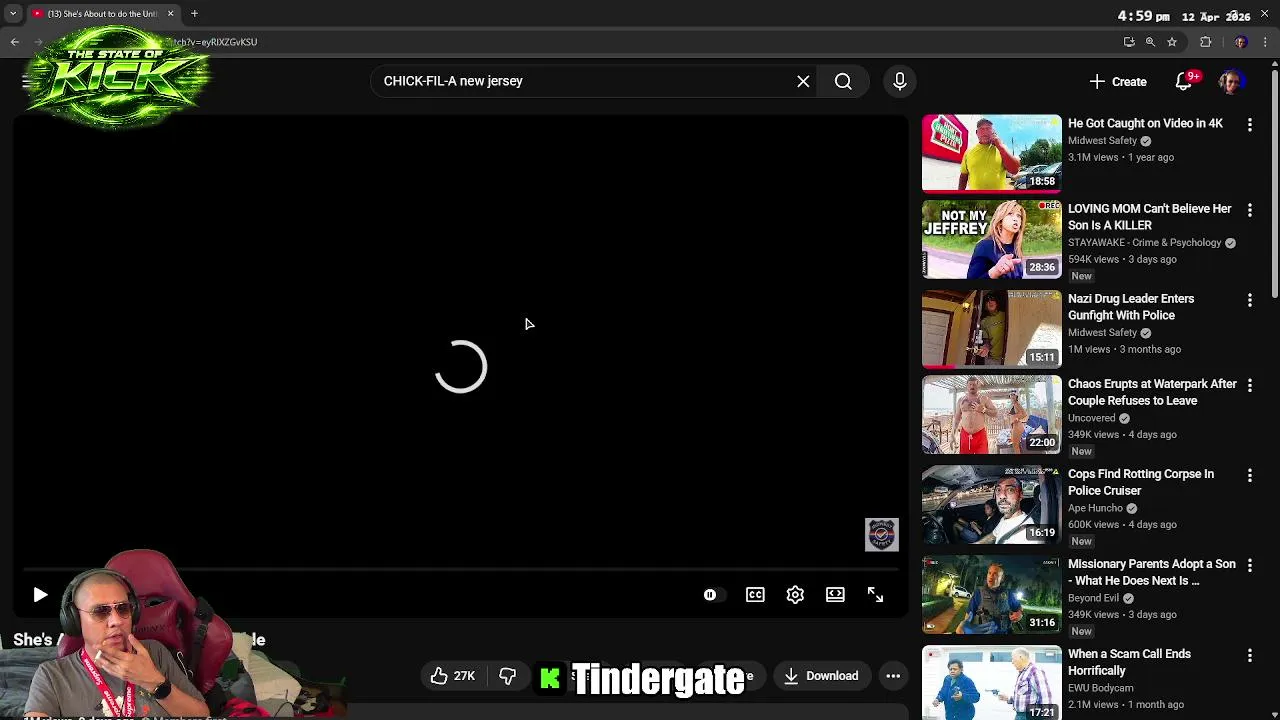This screenshot has width=1280, height=720.
Task: Open the Chrome three-dot menu
Action: [1265, 42]
